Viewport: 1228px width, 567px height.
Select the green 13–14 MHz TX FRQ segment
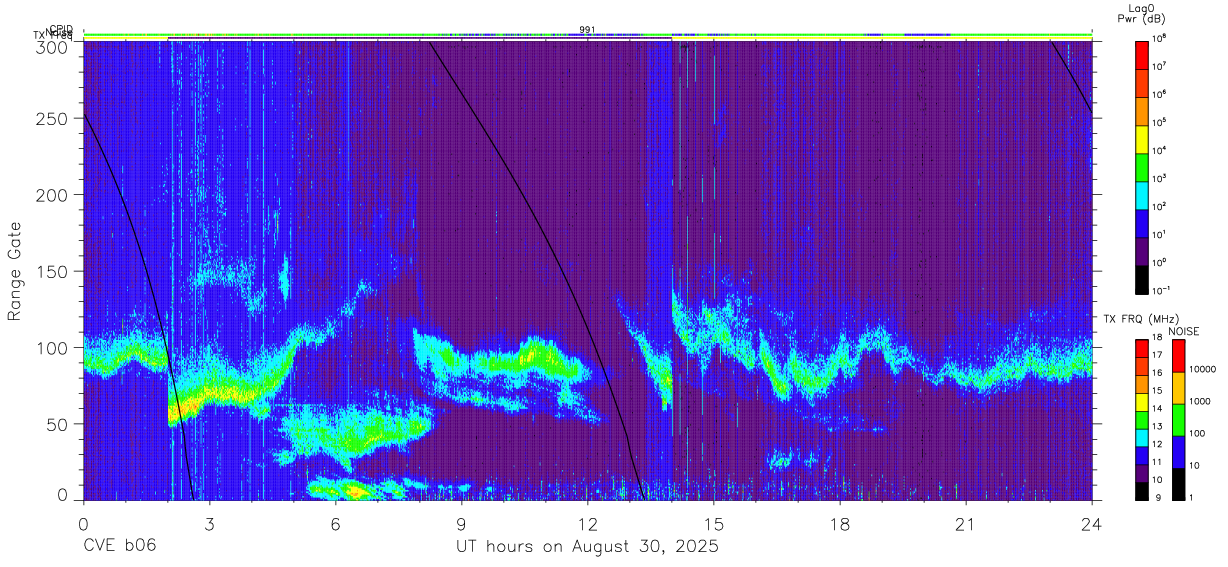(x=1142, y=419)
